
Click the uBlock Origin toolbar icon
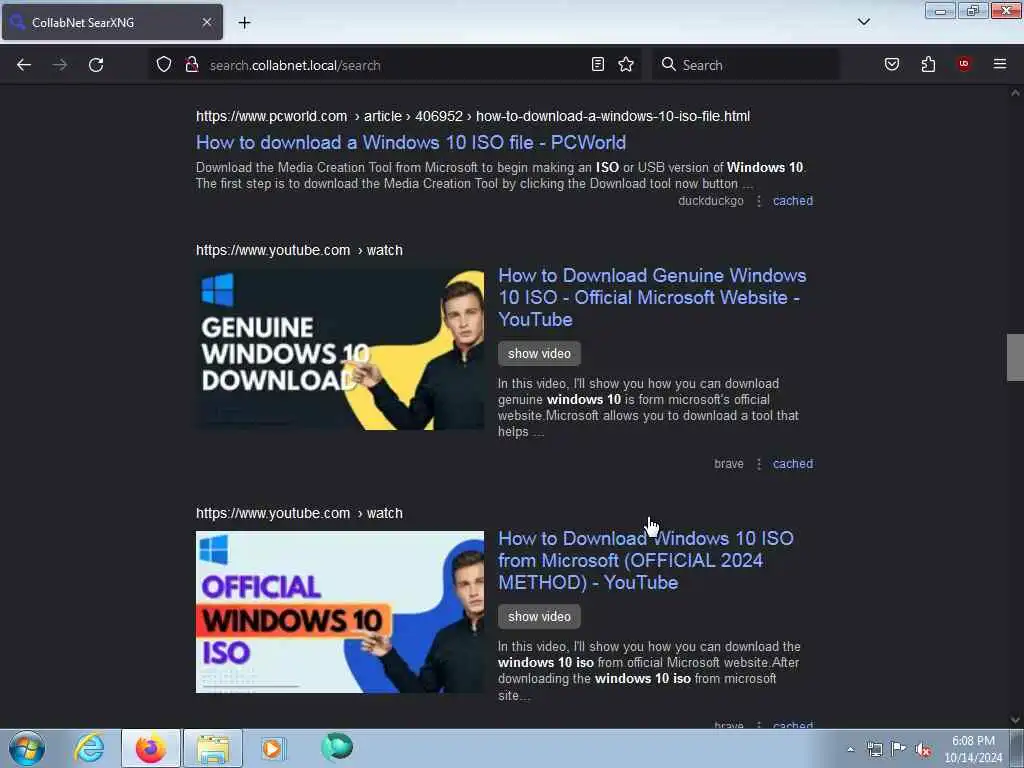(964, 65)
